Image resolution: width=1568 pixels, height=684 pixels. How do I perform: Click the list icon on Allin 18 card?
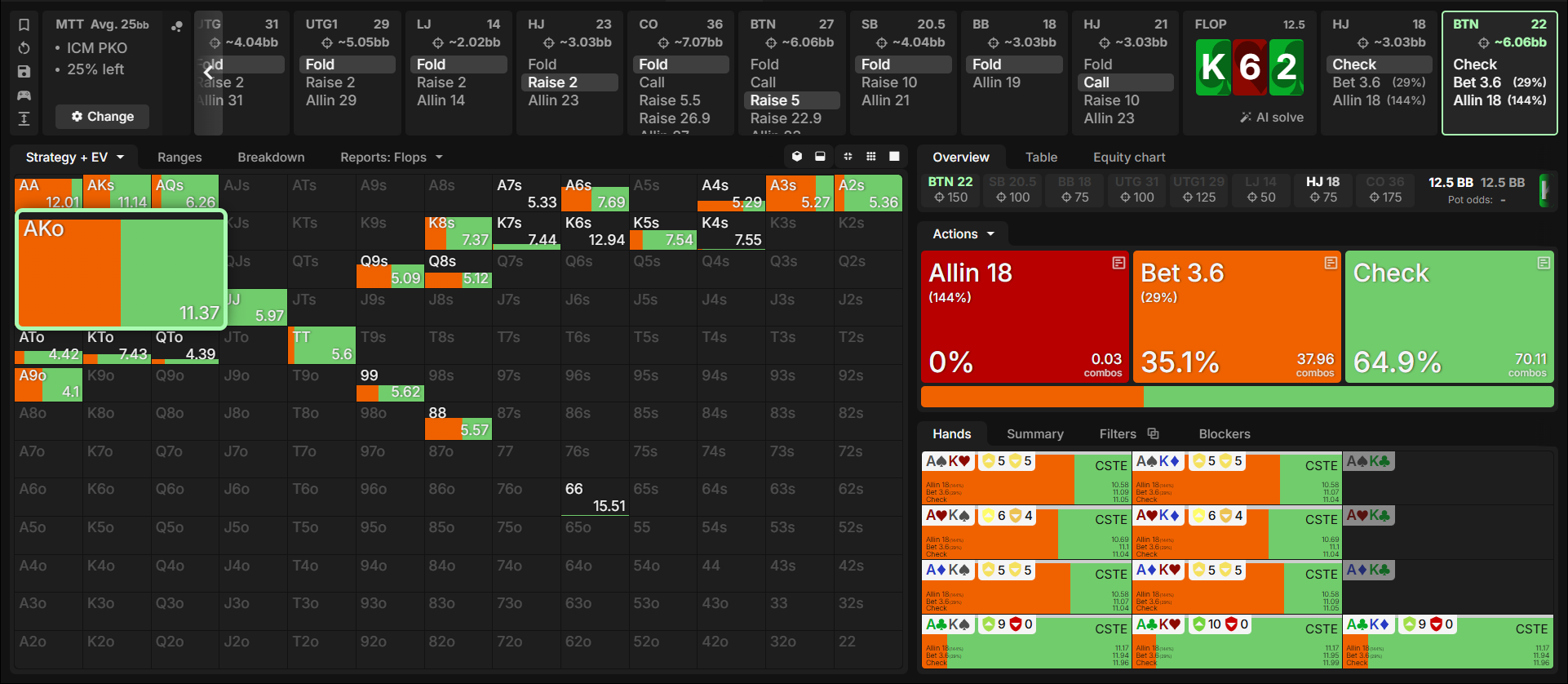[x=1118, y=263]
